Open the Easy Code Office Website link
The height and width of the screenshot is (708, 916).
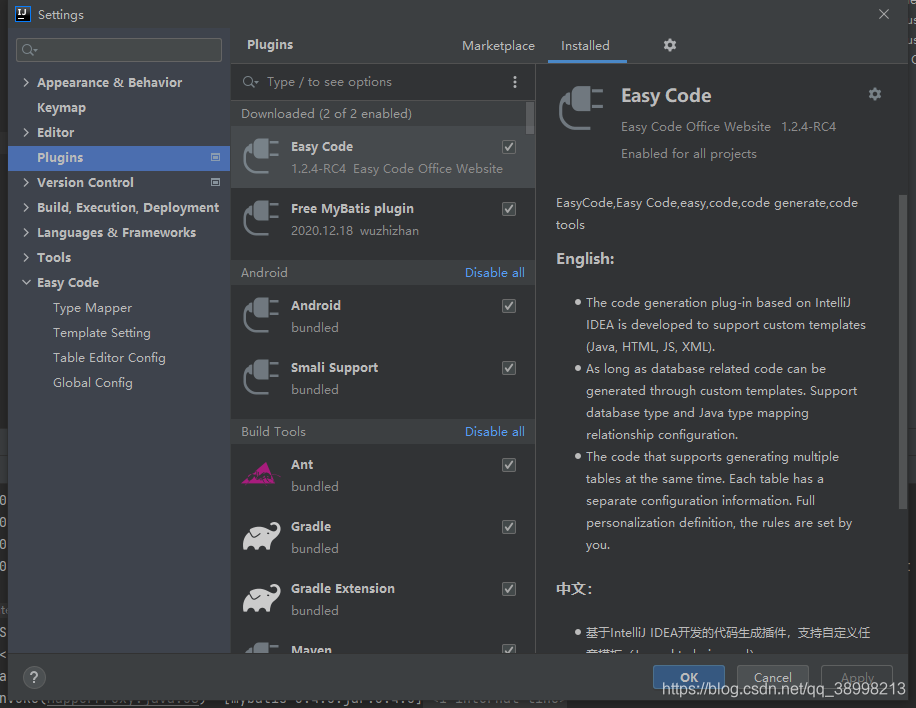695,127
